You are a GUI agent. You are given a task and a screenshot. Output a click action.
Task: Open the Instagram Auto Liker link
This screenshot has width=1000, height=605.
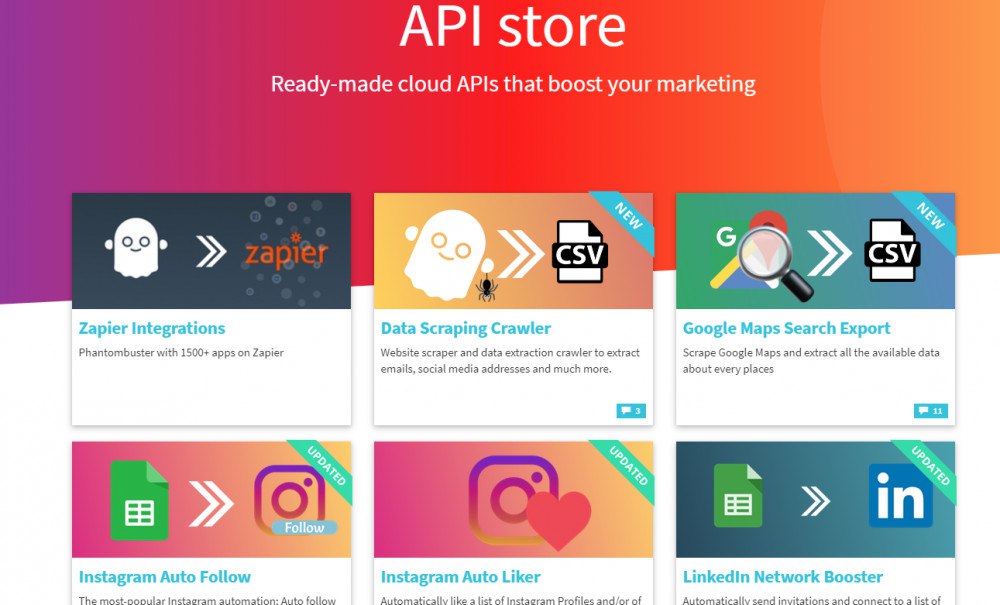point(460,577)
